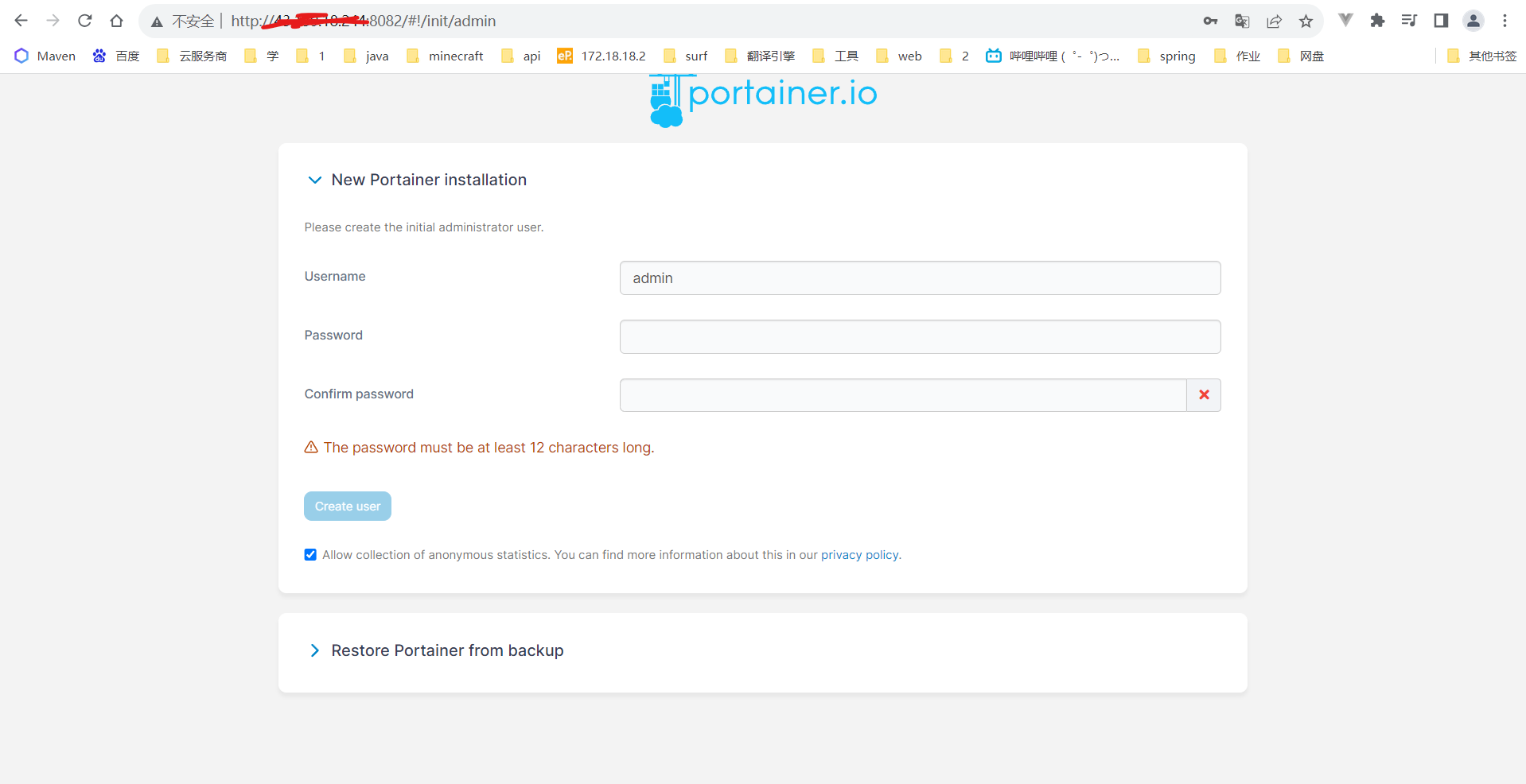Open the spring bookmark folder
The height and width of the screenshot is (784, 1526).
coord(1166,56)
